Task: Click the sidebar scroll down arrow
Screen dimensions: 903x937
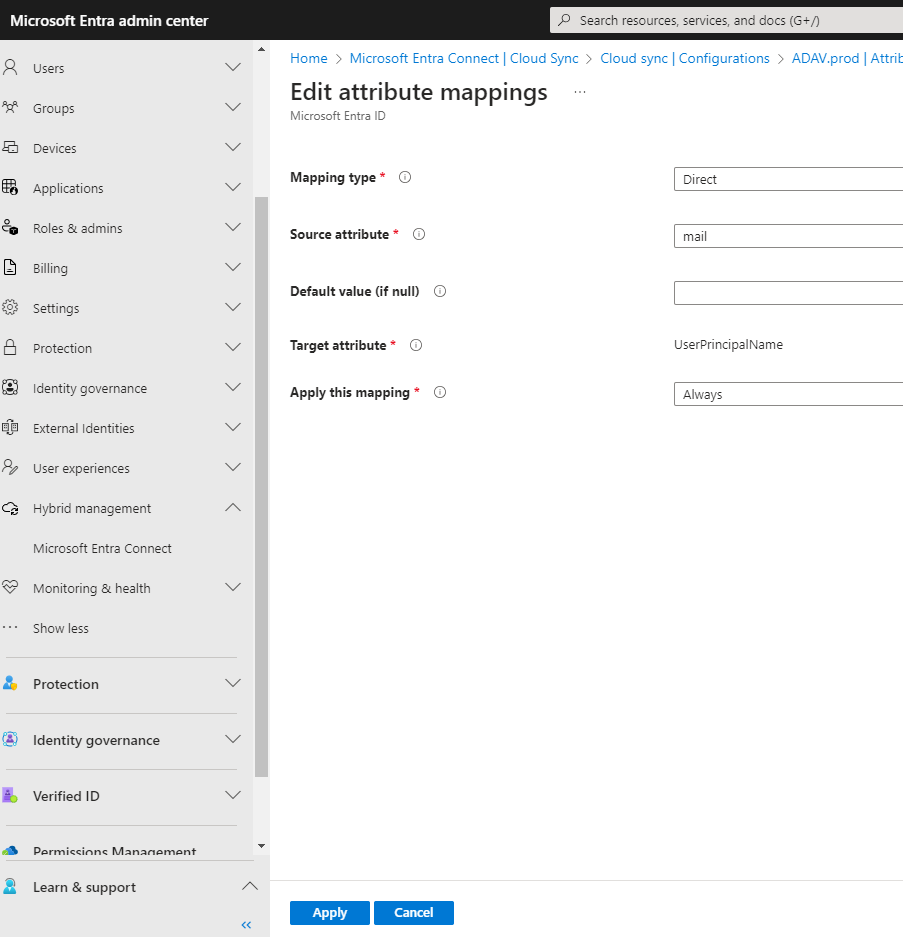Action: coord(261,846)
